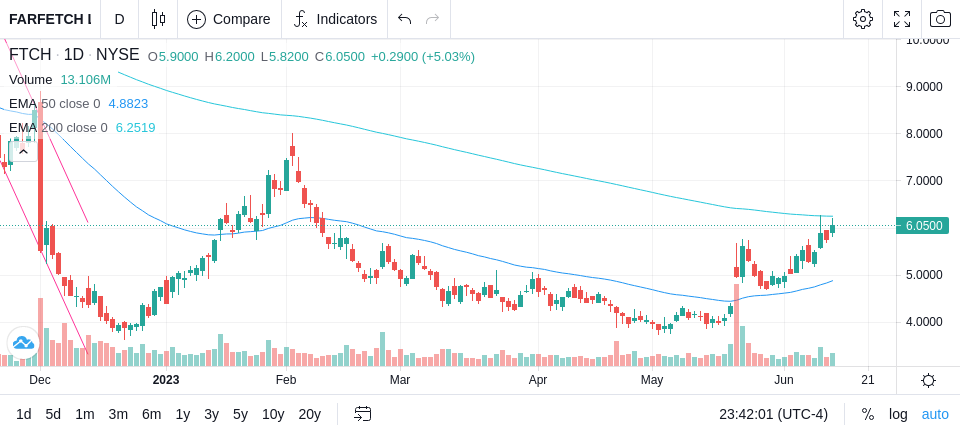Select the 10y time range
The image size is (960, 433).
(x=273, y=415)
